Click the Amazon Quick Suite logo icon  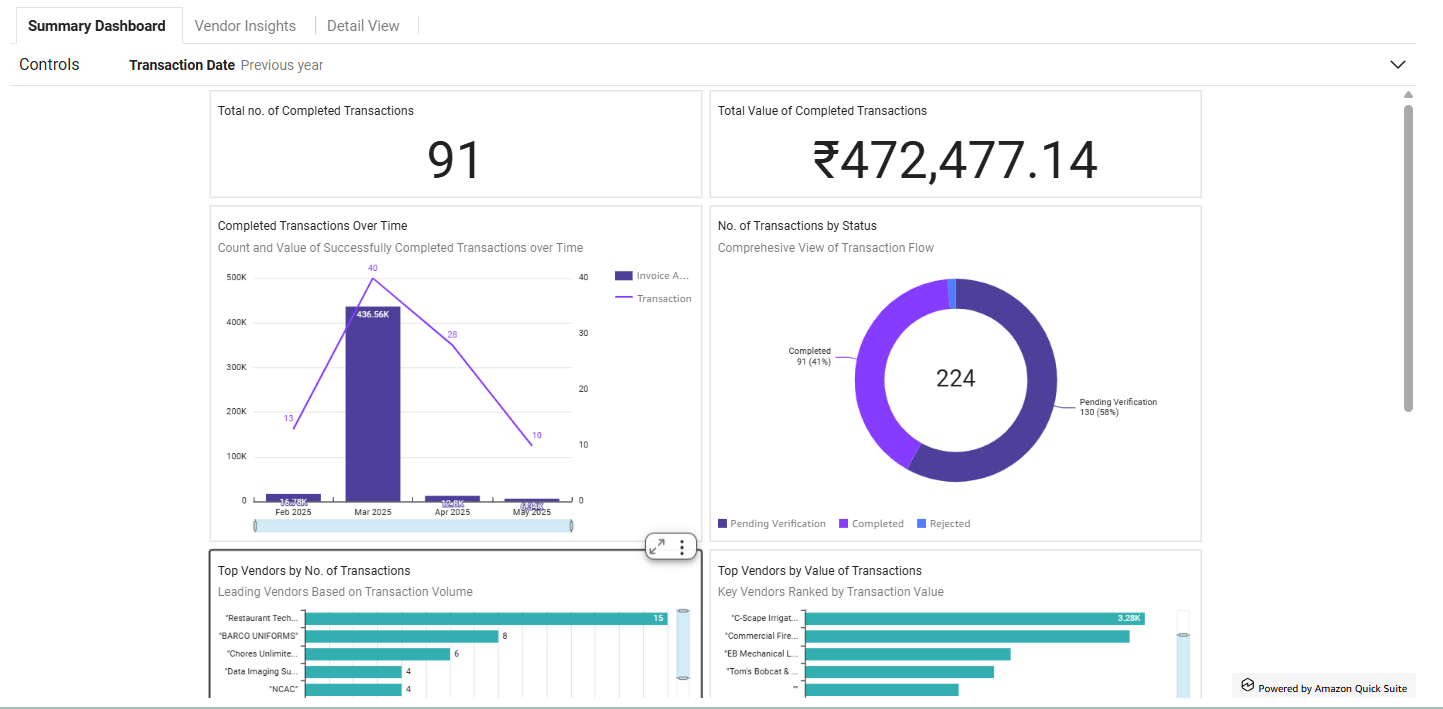click(1247, 686)
